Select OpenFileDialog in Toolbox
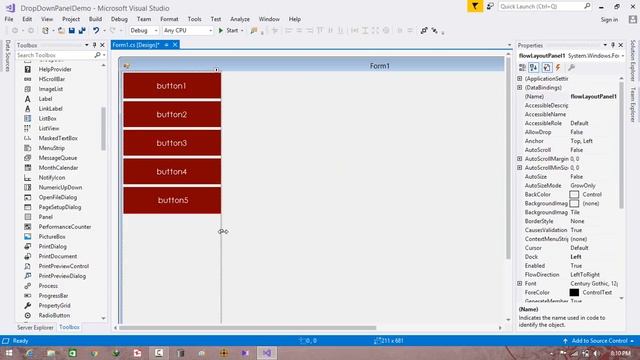 (58, 197)
